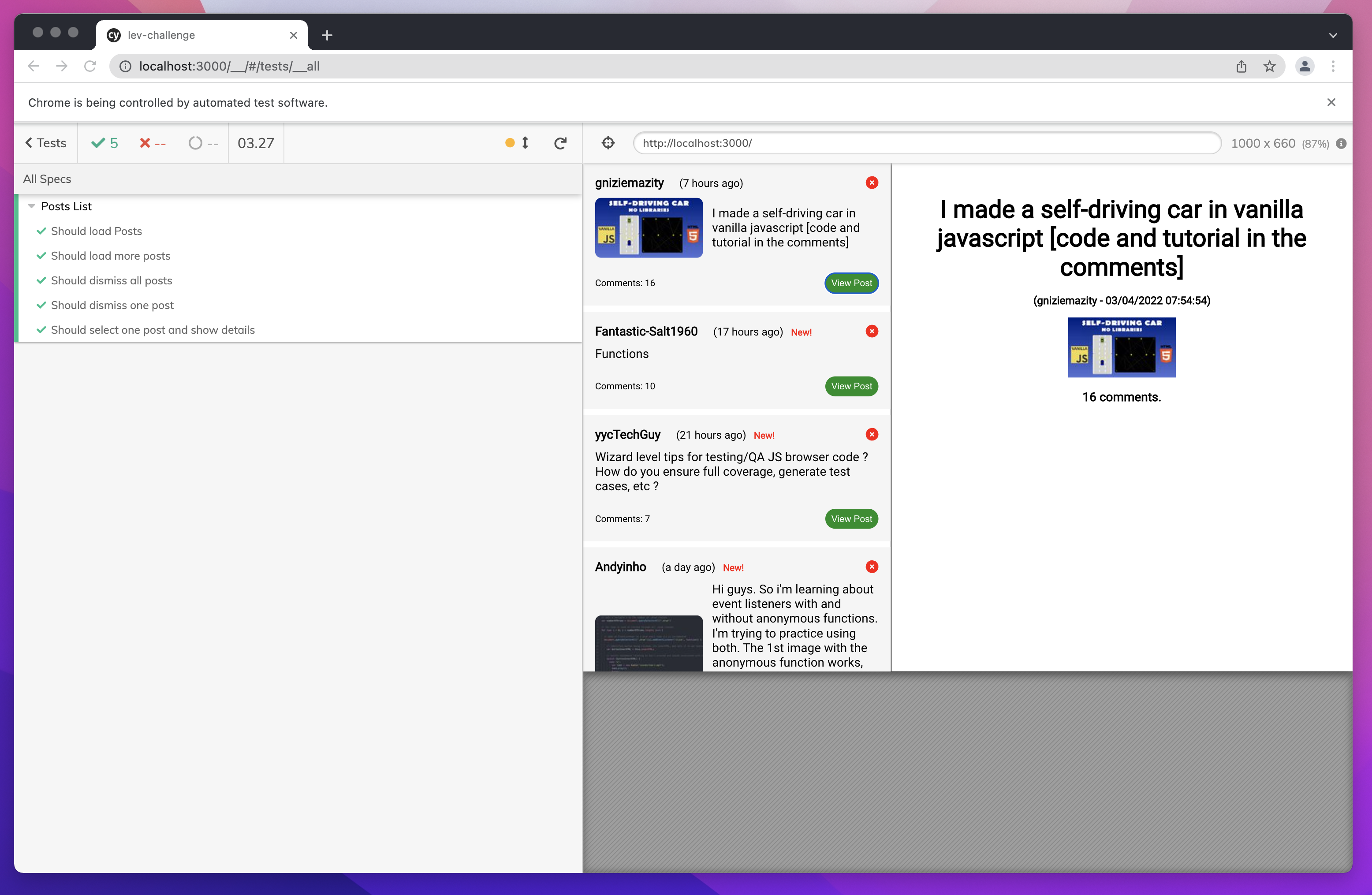Open the selector playground crosshair tool
The width and height of the screenshot is (1372, 895).
(608, 142)
